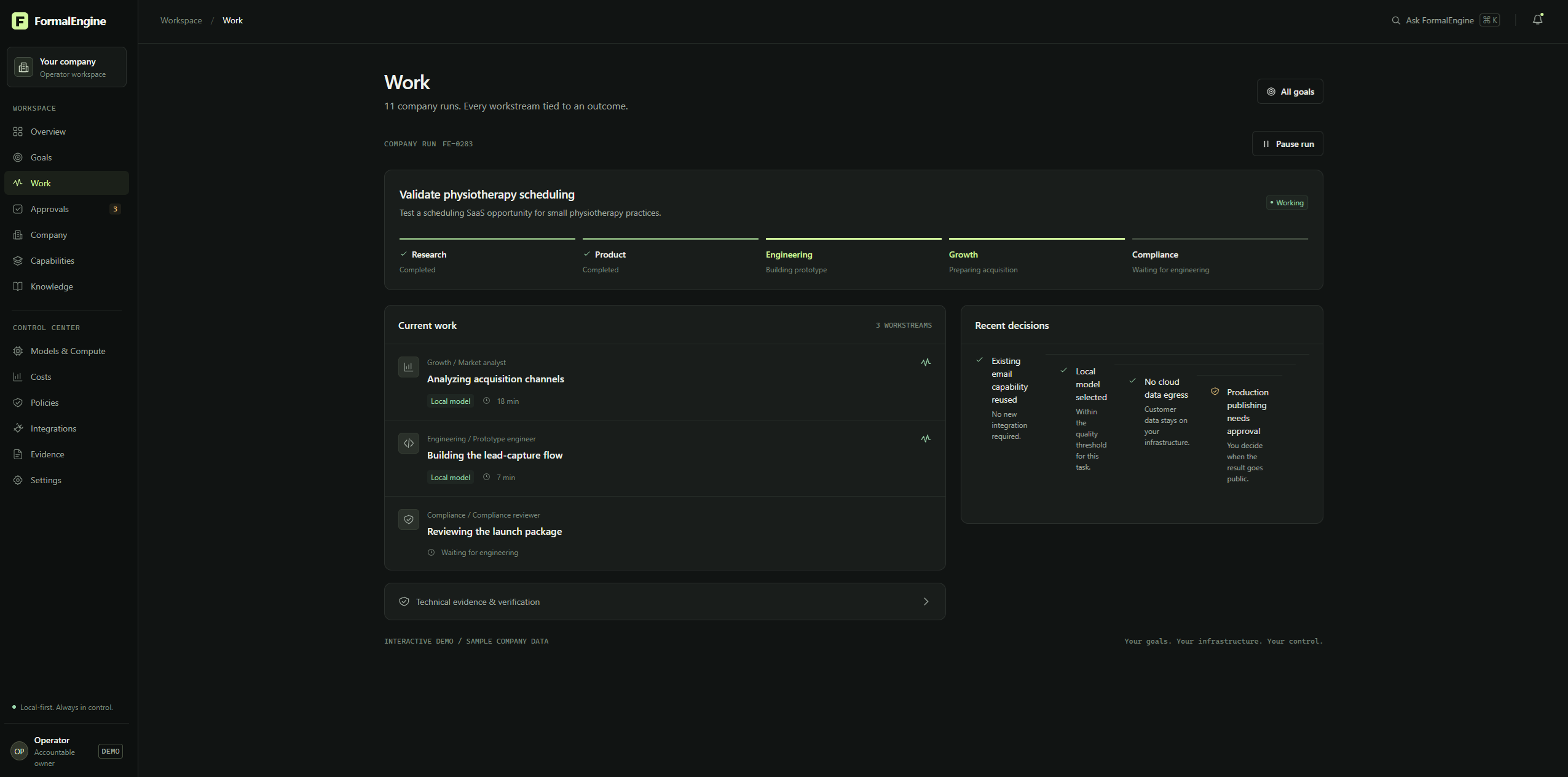This screenshot has height=777, width=1568.
Task: Click market analyst chart icon
Action: pyautogui.click(x=408, y=367)
